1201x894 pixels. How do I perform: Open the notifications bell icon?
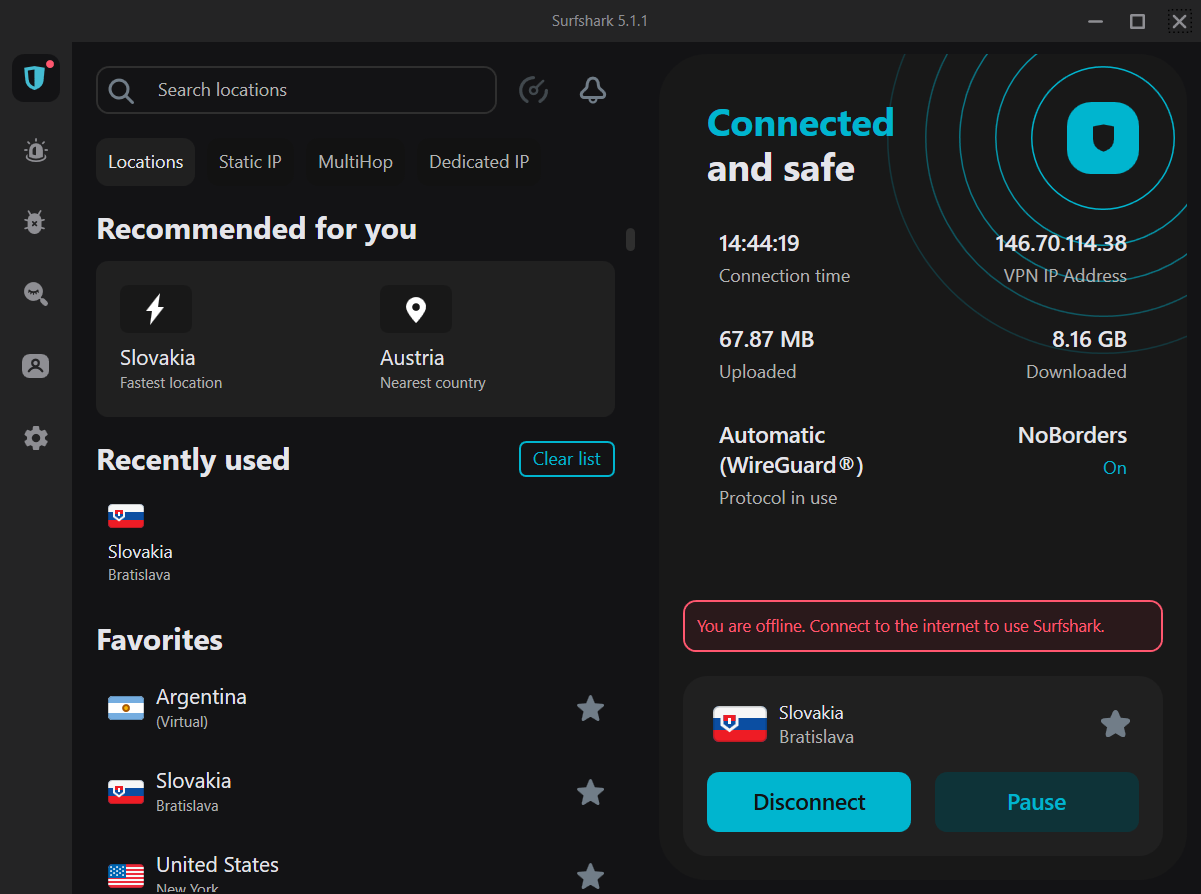click(x=593, y=91)
